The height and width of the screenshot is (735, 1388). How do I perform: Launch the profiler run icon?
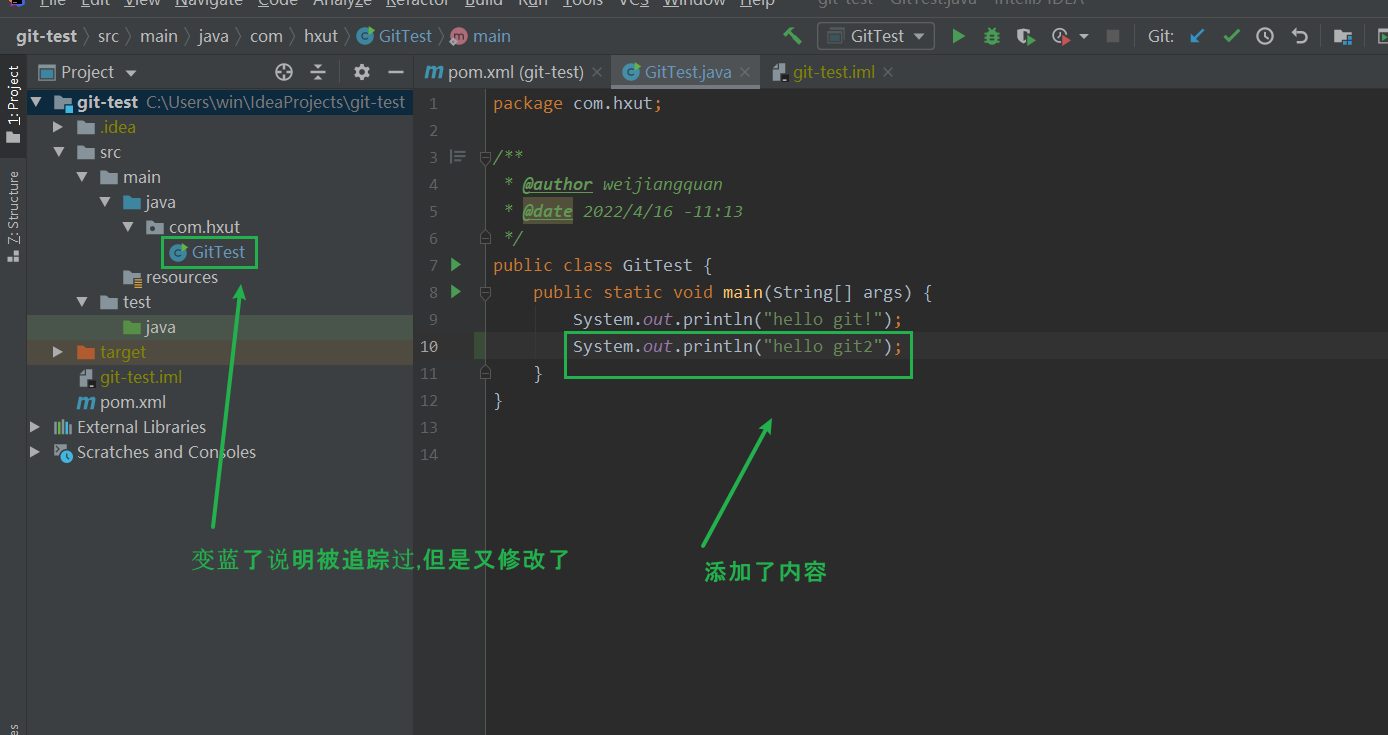[x=1060, y=36]
